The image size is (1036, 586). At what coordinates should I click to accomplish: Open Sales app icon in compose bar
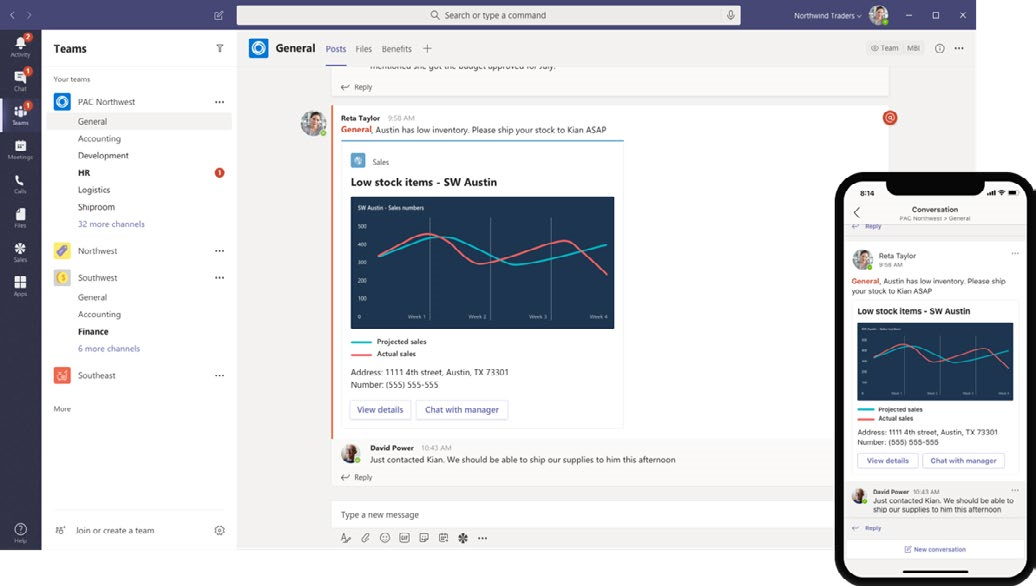[463, 538]
